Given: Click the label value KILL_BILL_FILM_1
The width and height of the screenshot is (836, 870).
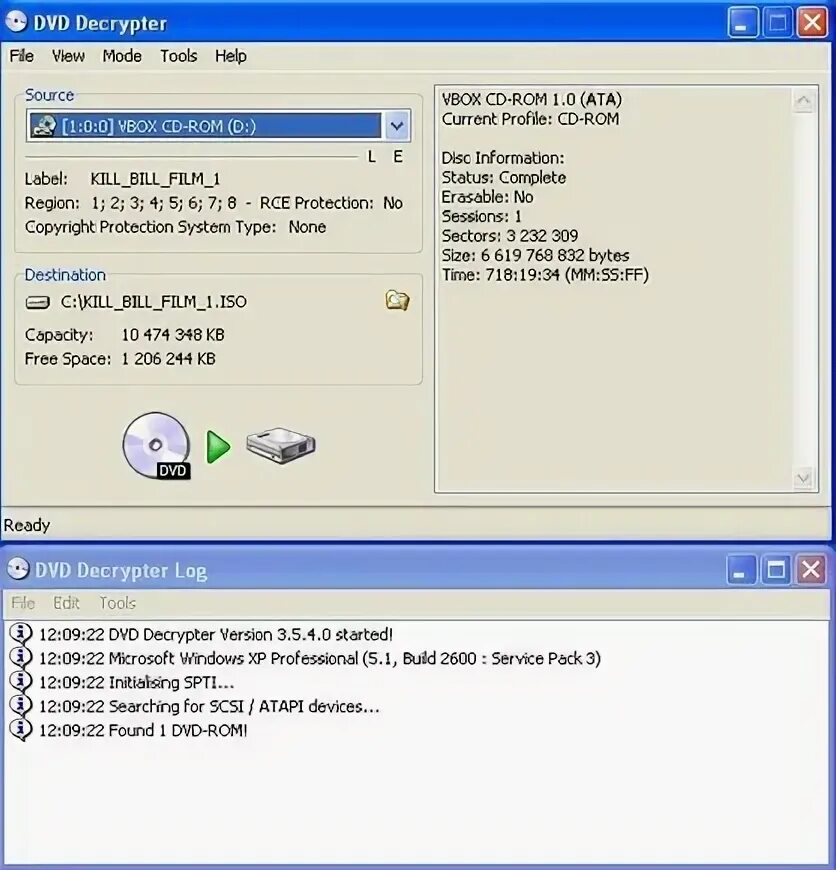Looking at the screenshot, I should [x=155, y=179].
